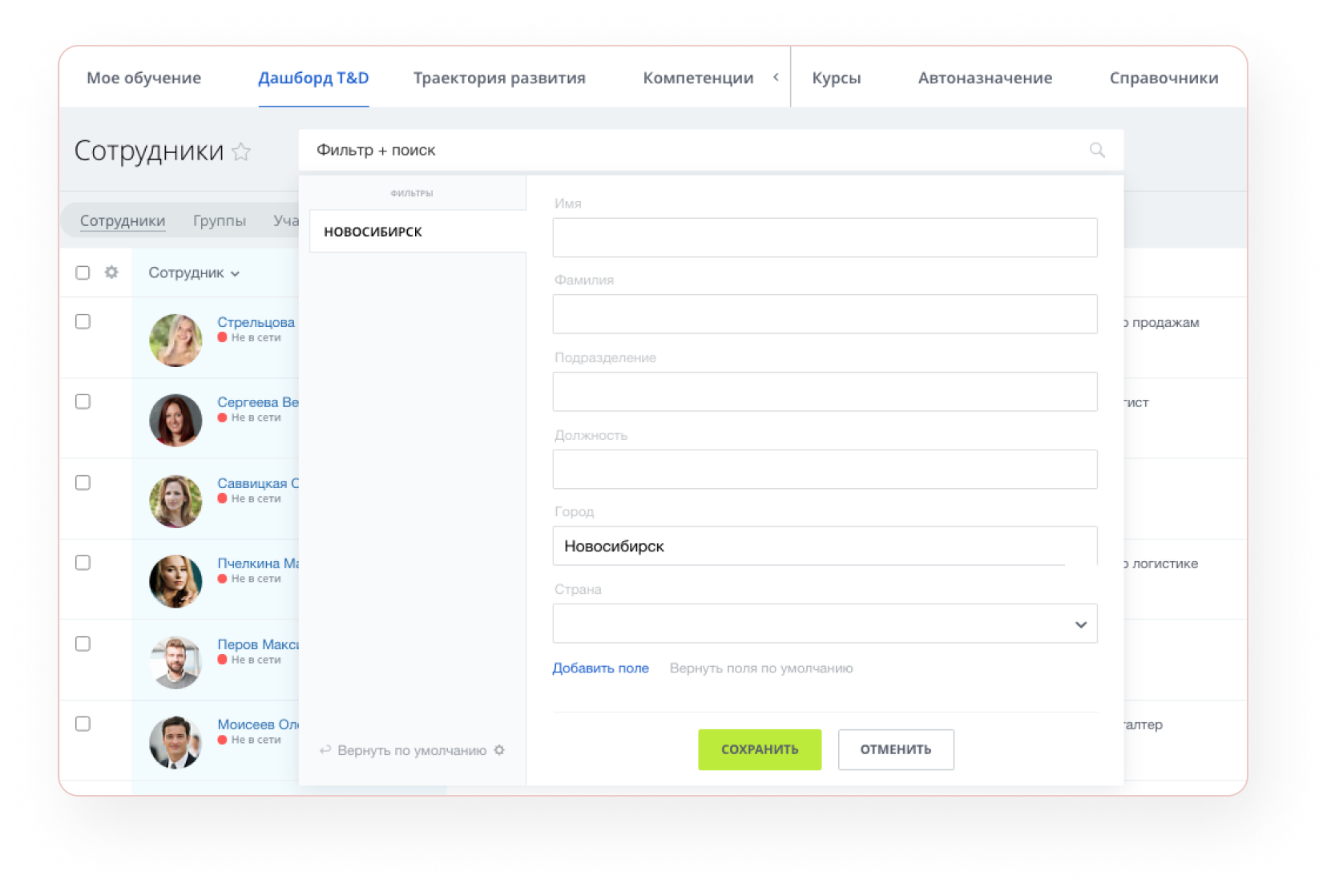The width and height of the screenshot is (1335, 896).
Task: Open the Группы tab
Action: (x=220, y=220)
